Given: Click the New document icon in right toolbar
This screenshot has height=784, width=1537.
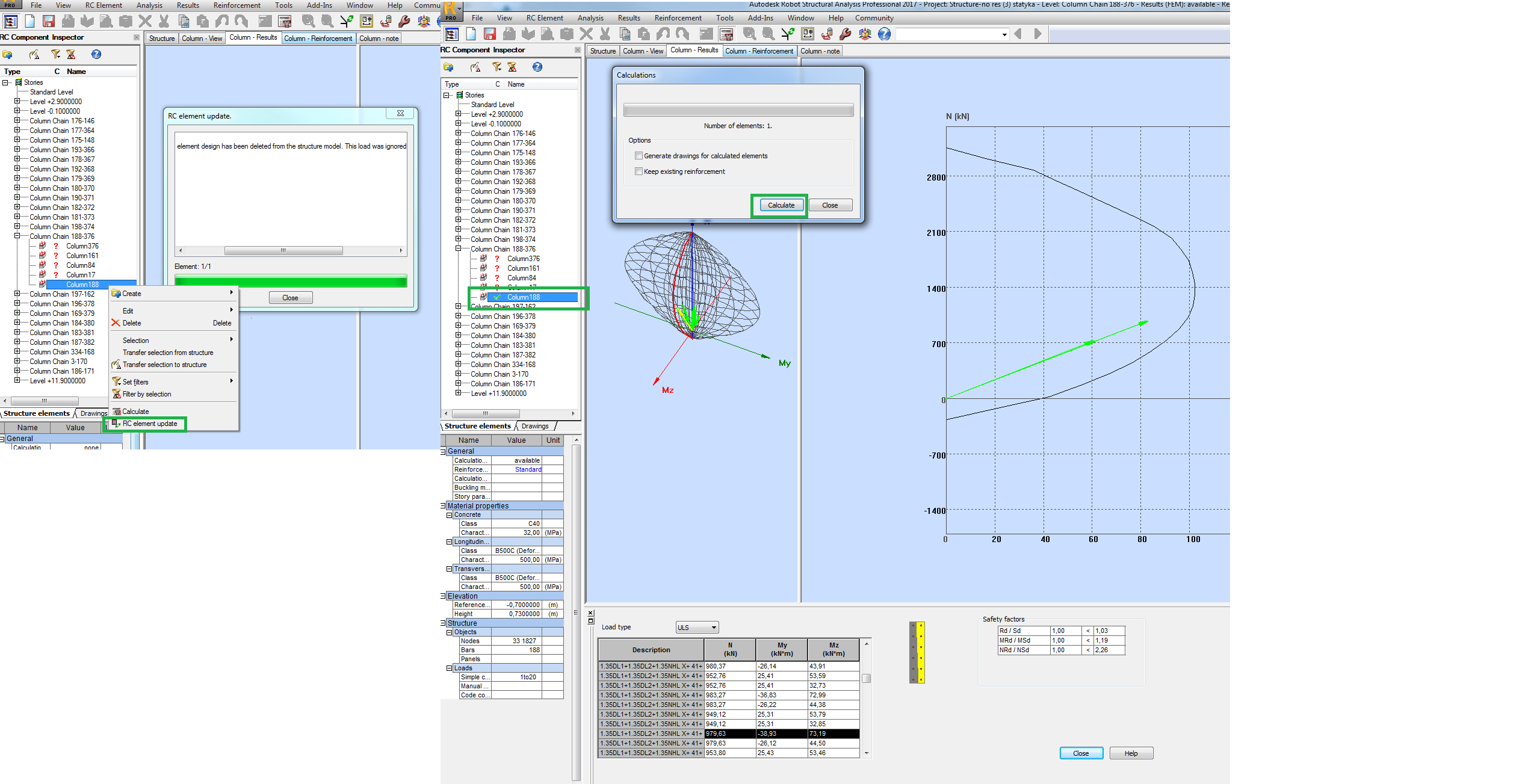Looking at the screenshot, I should [471, 34].
